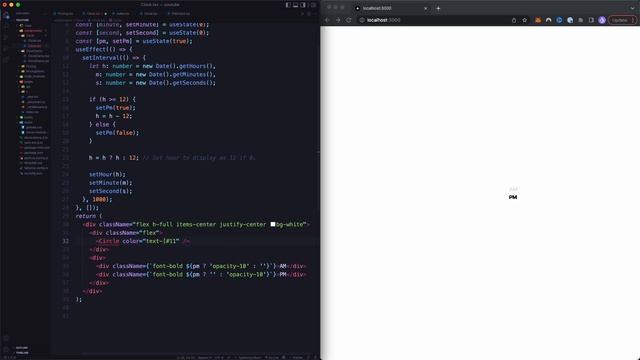Reload the localhost page in browser
This screenshot has height=360, width=640.
[x=349, y=20]
